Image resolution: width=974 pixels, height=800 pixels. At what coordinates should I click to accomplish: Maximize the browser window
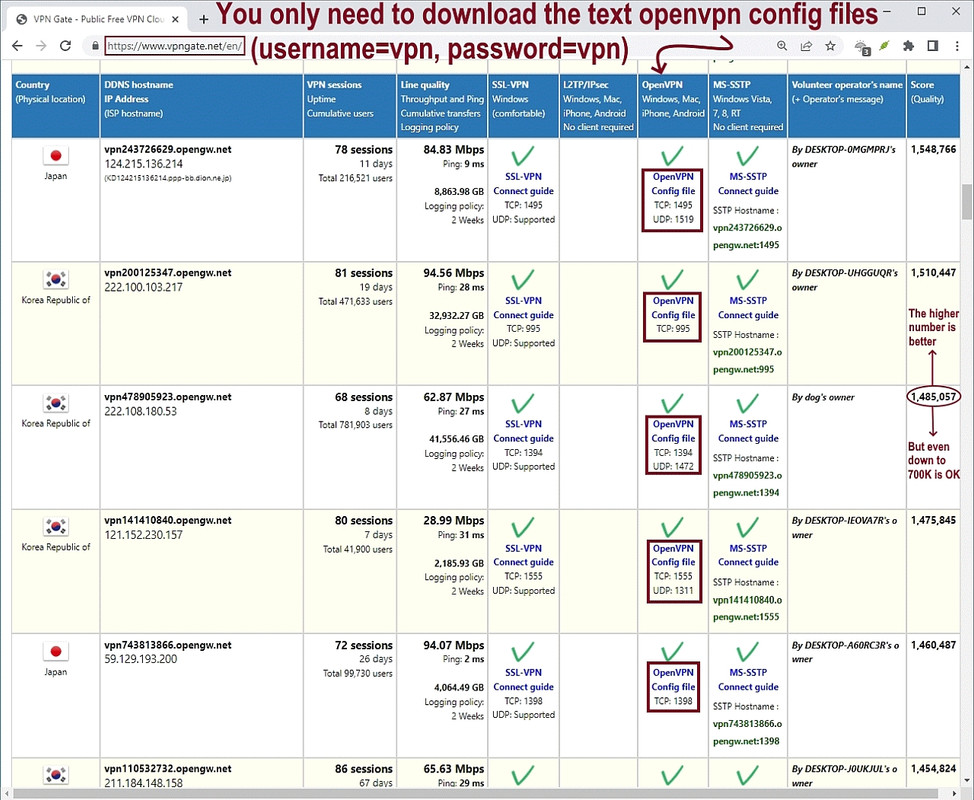(x=922, y=11)
